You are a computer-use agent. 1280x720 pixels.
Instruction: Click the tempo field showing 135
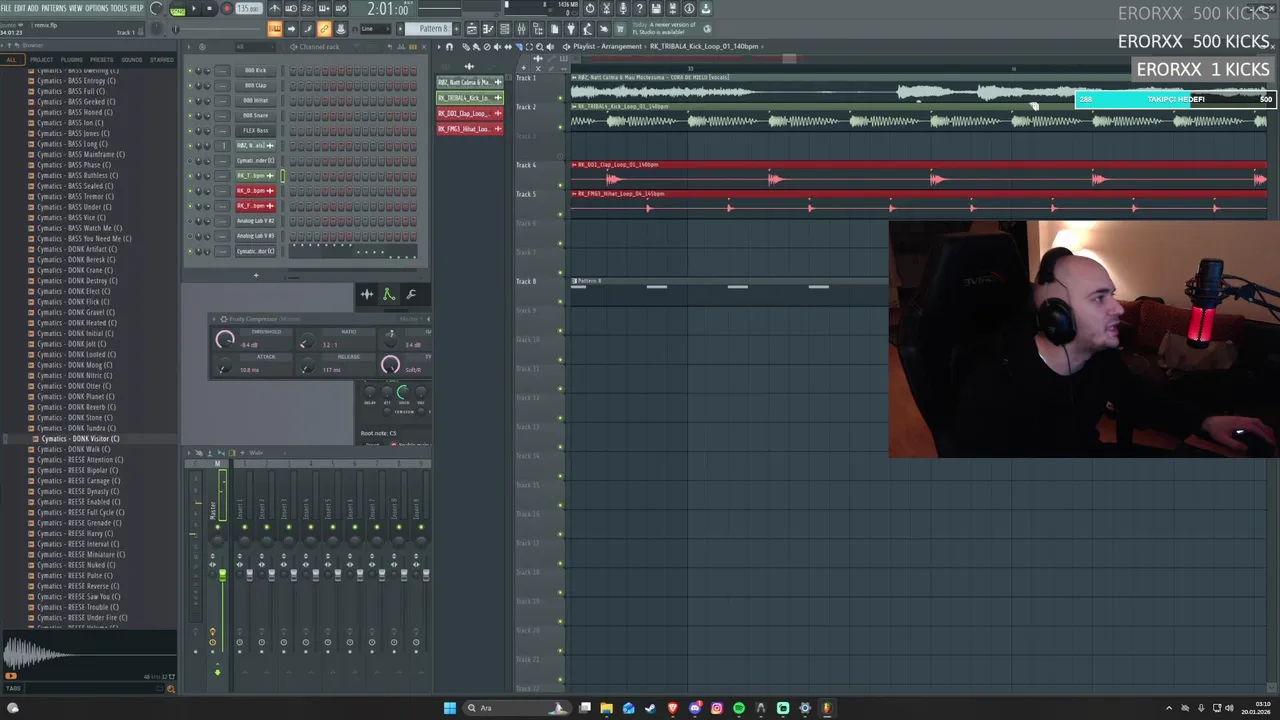pos(248,9)
